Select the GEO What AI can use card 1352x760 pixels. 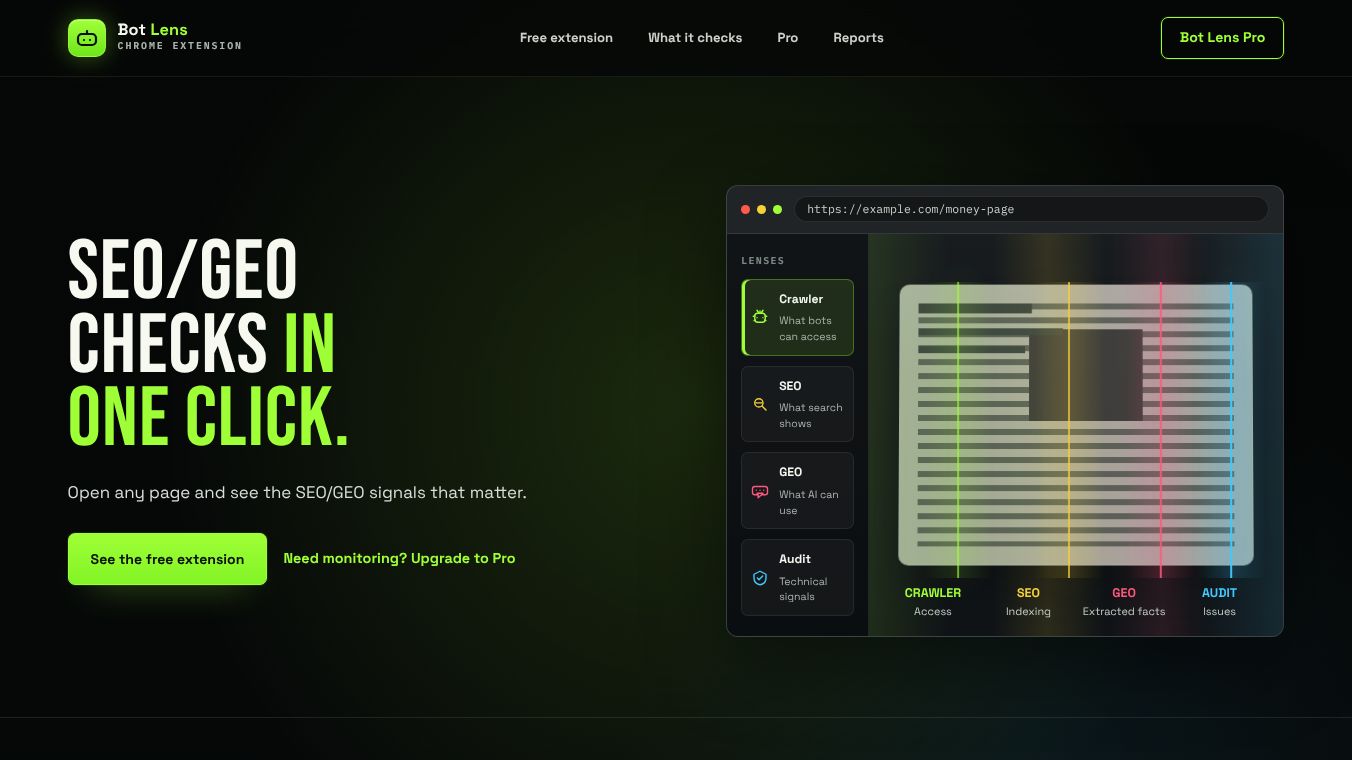pos(797,490)
